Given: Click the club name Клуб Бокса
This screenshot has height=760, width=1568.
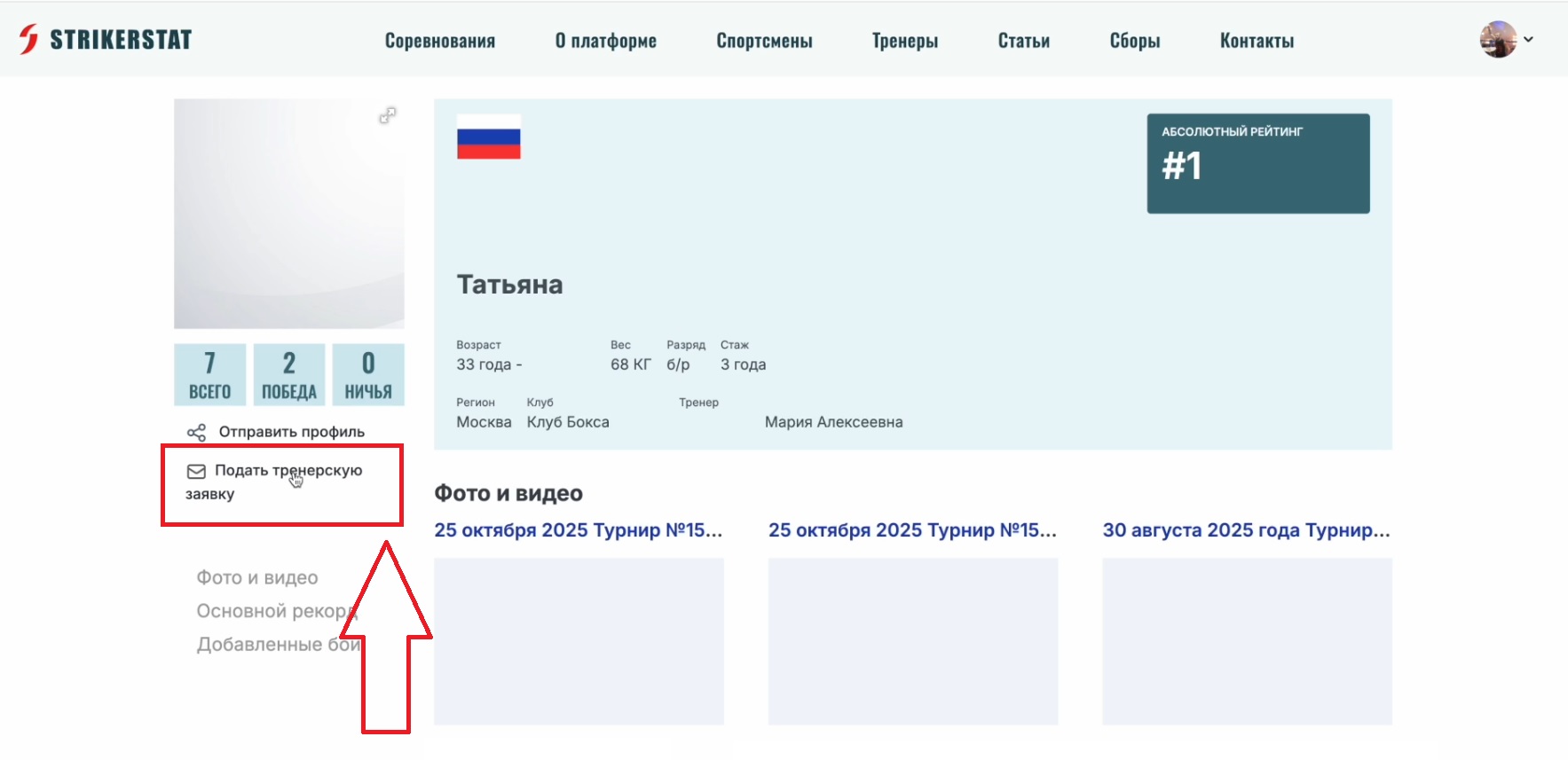Looking at the screenshot, I should click(568, 422).
